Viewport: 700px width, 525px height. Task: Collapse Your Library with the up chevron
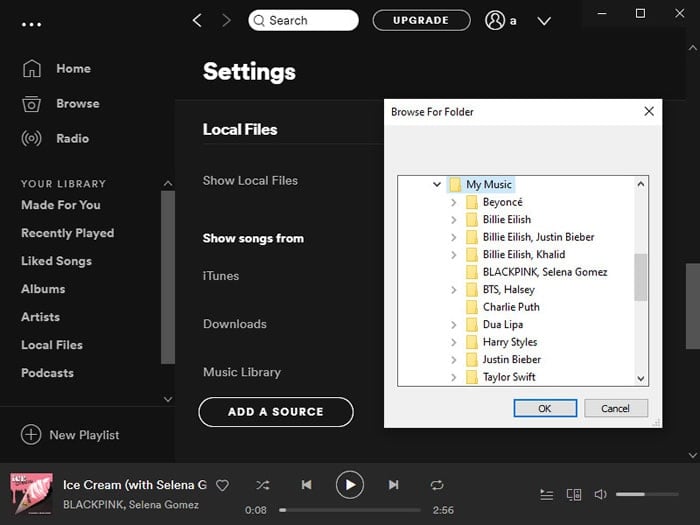click(x=168, y=183)
